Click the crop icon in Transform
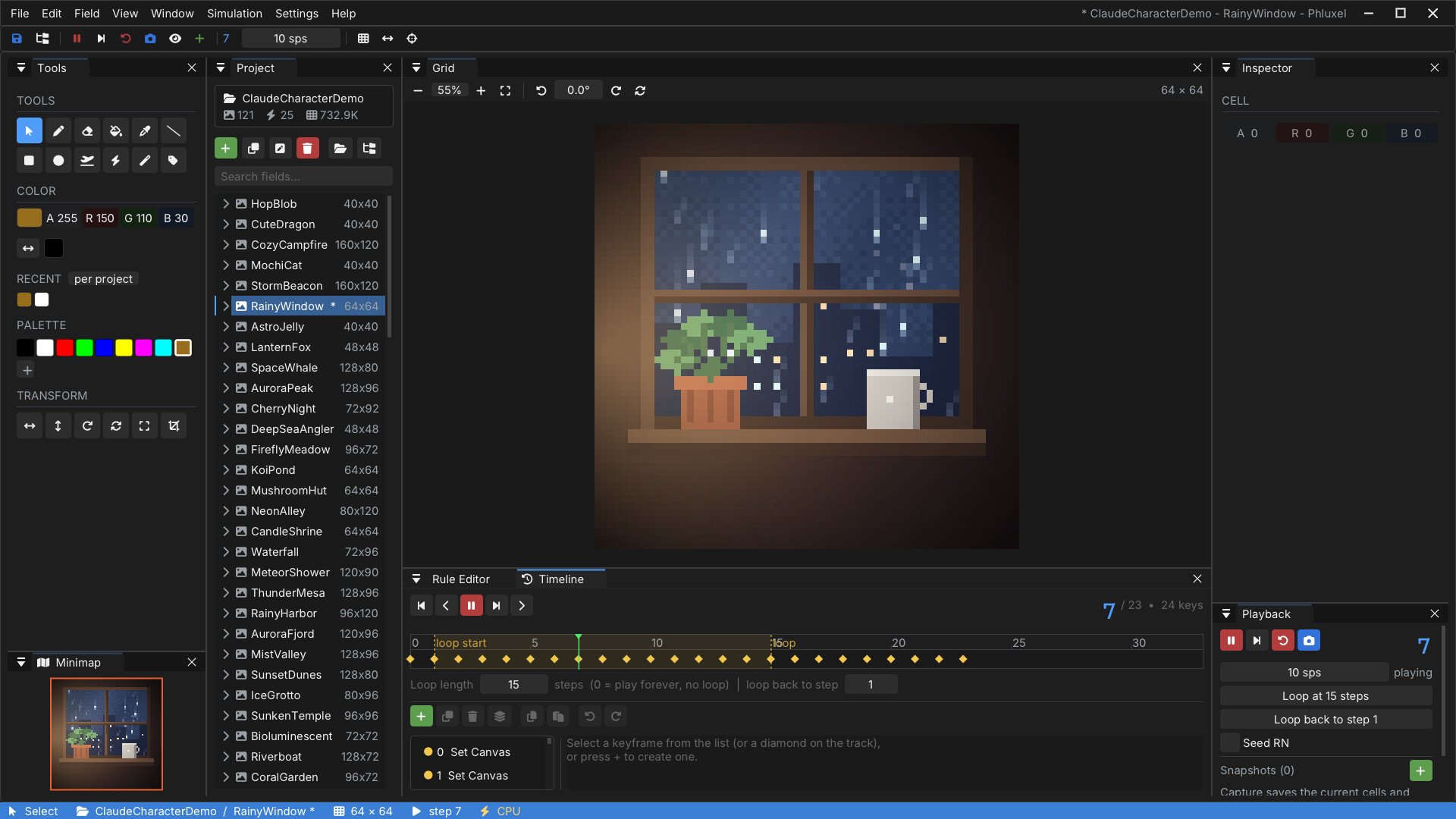 tap(174, 426)
